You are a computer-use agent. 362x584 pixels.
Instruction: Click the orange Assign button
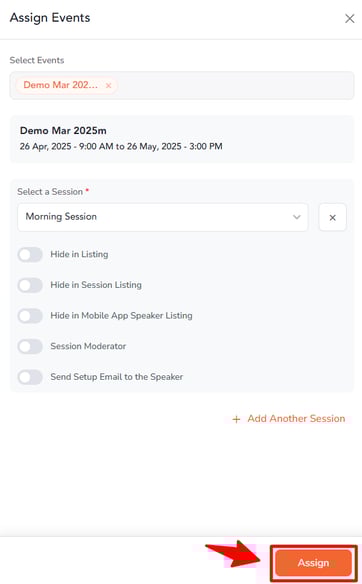click(x=313, y=562)
